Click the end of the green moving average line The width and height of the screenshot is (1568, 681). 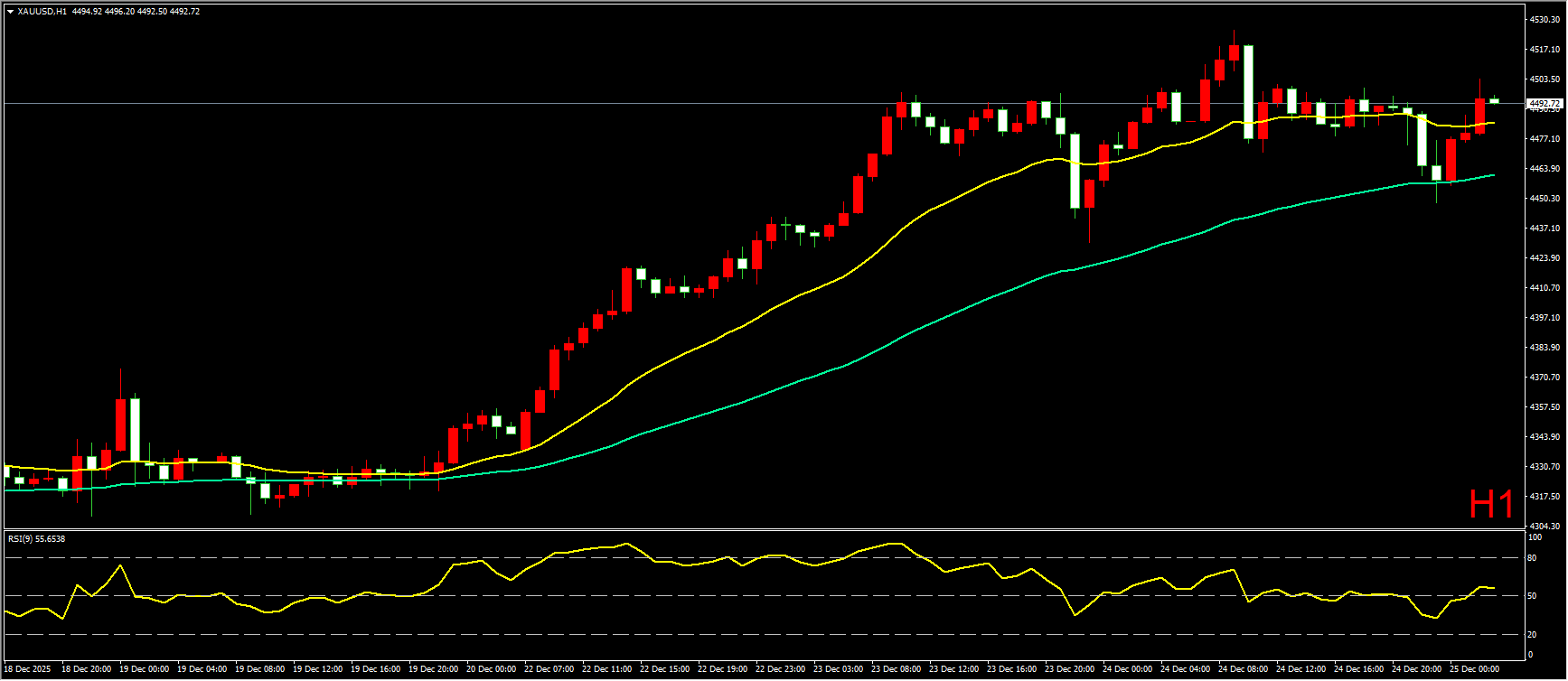tap(1493, 175)
